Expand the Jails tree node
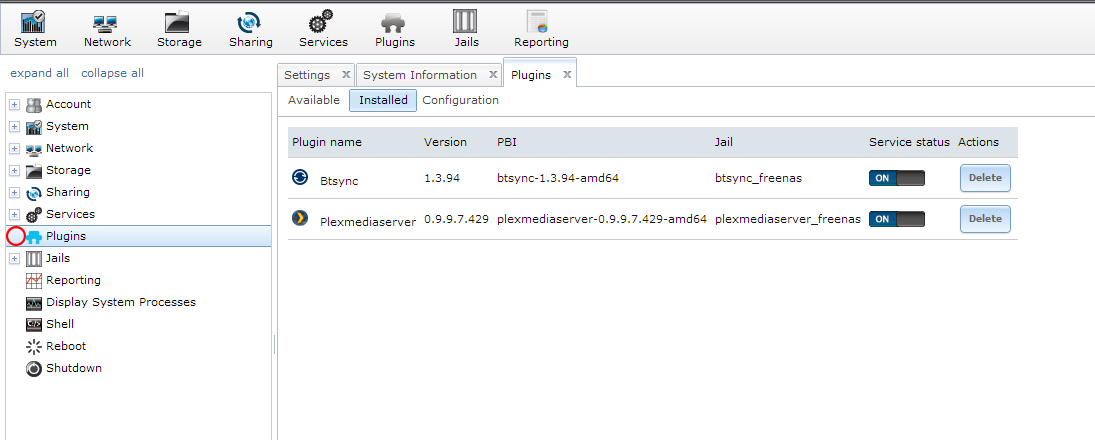The image size is (1095, 440). 15,259
